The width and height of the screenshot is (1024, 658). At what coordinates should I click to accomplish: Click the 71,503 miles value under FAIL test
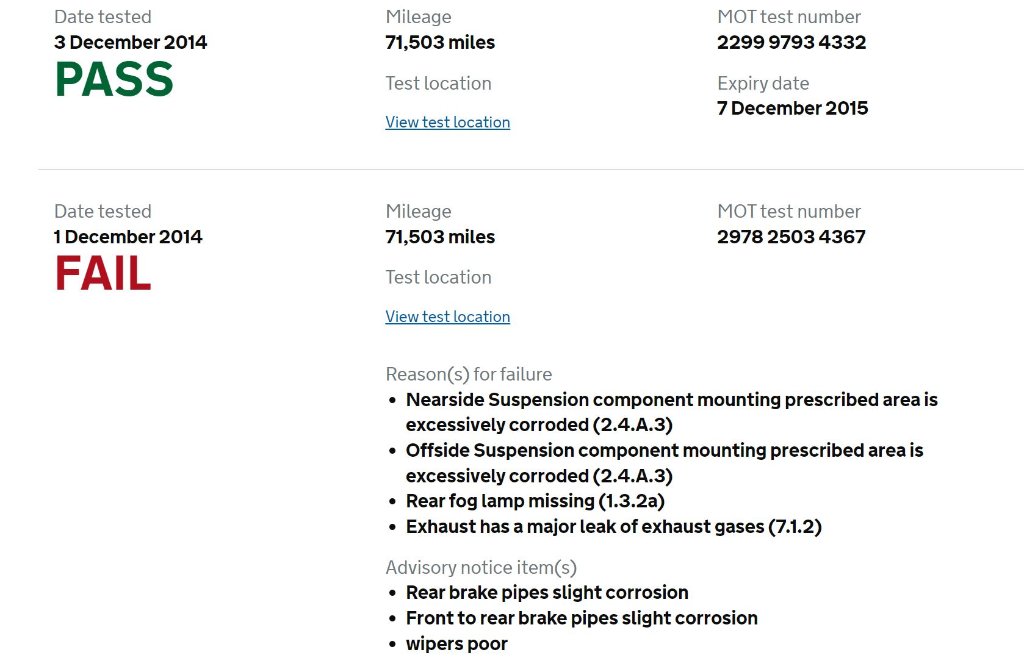pyautogui.click(x=440, y=237)
